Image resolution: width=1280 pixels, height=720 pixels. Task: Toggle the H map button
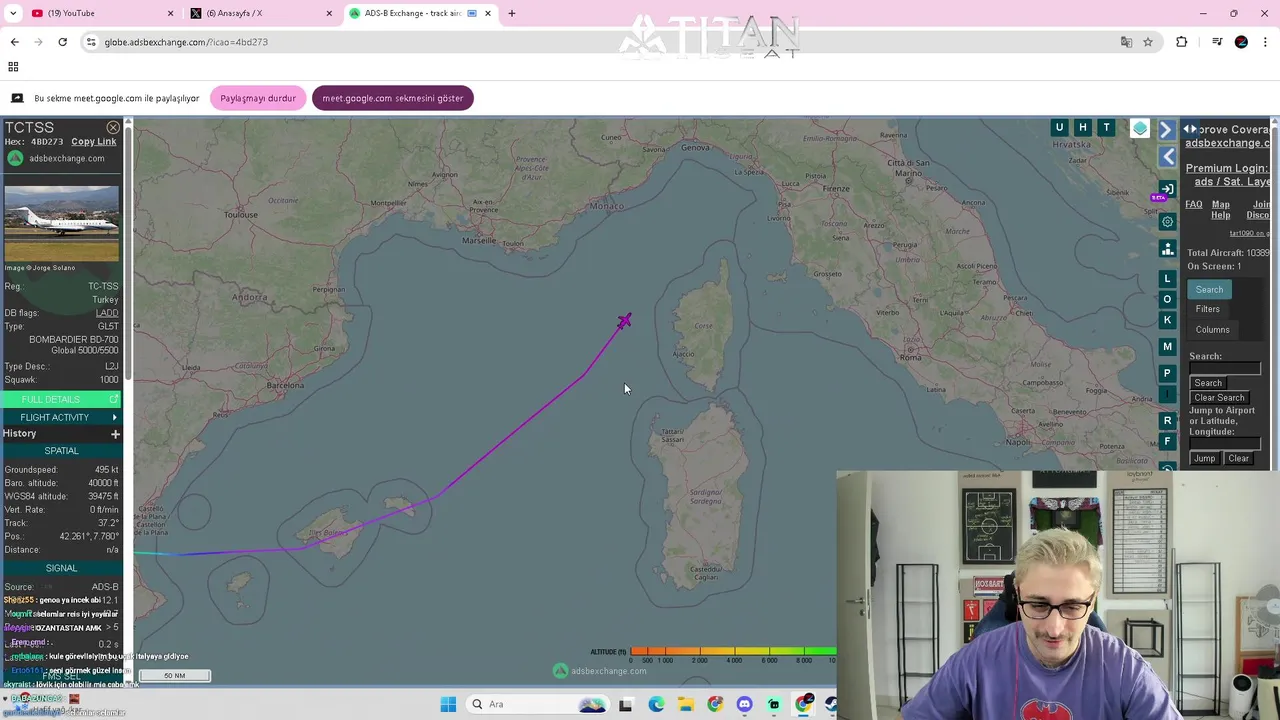(1083, 127)
